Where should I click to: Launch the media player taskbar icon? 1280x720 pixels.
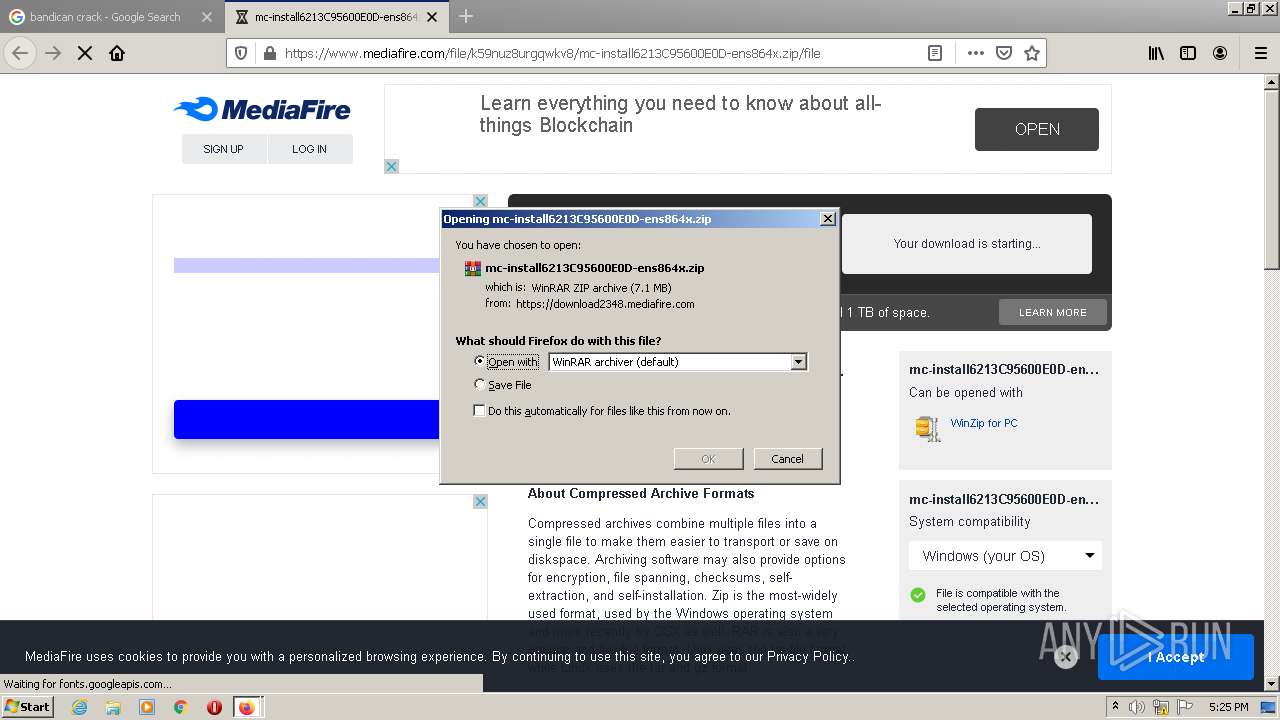[x=147, y=707]
